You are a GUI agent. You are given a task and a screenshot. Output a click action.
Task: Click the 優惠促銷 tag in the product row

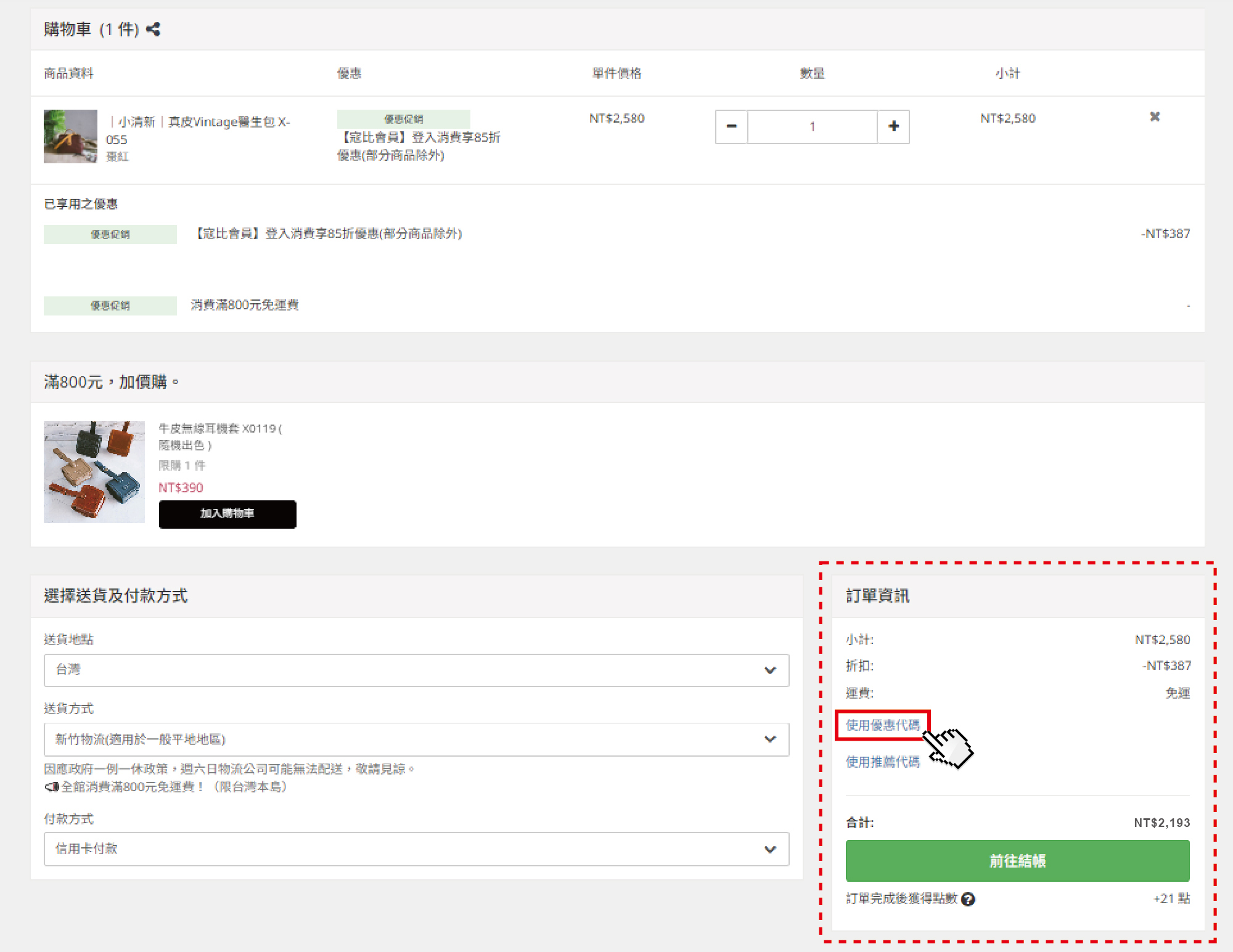pyautogui.click(x=403, y=119)
